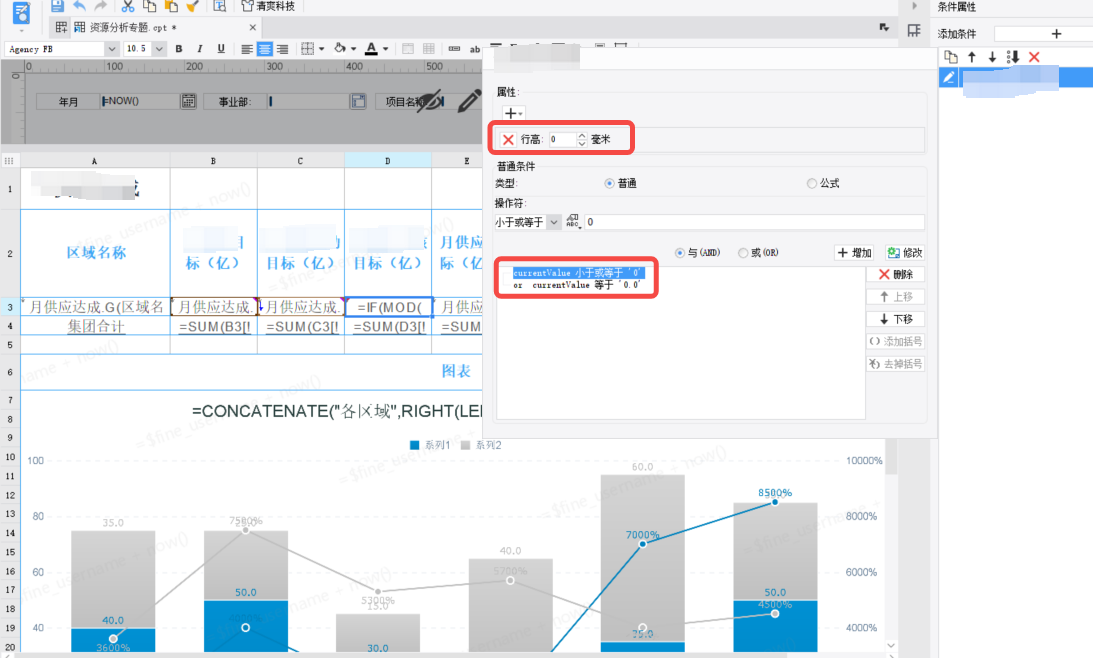Click the condition value input field containing 0

[754, 222]
